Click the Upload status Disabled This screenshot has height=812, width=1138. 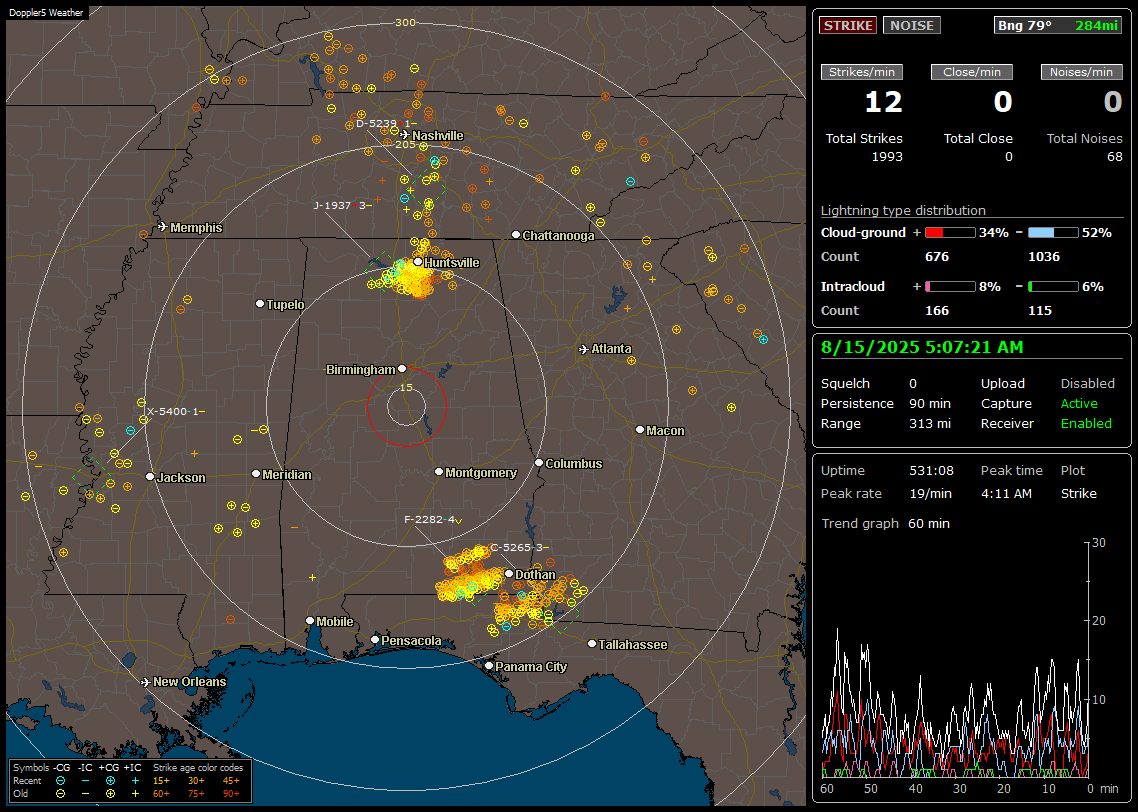click(1087, 384)
